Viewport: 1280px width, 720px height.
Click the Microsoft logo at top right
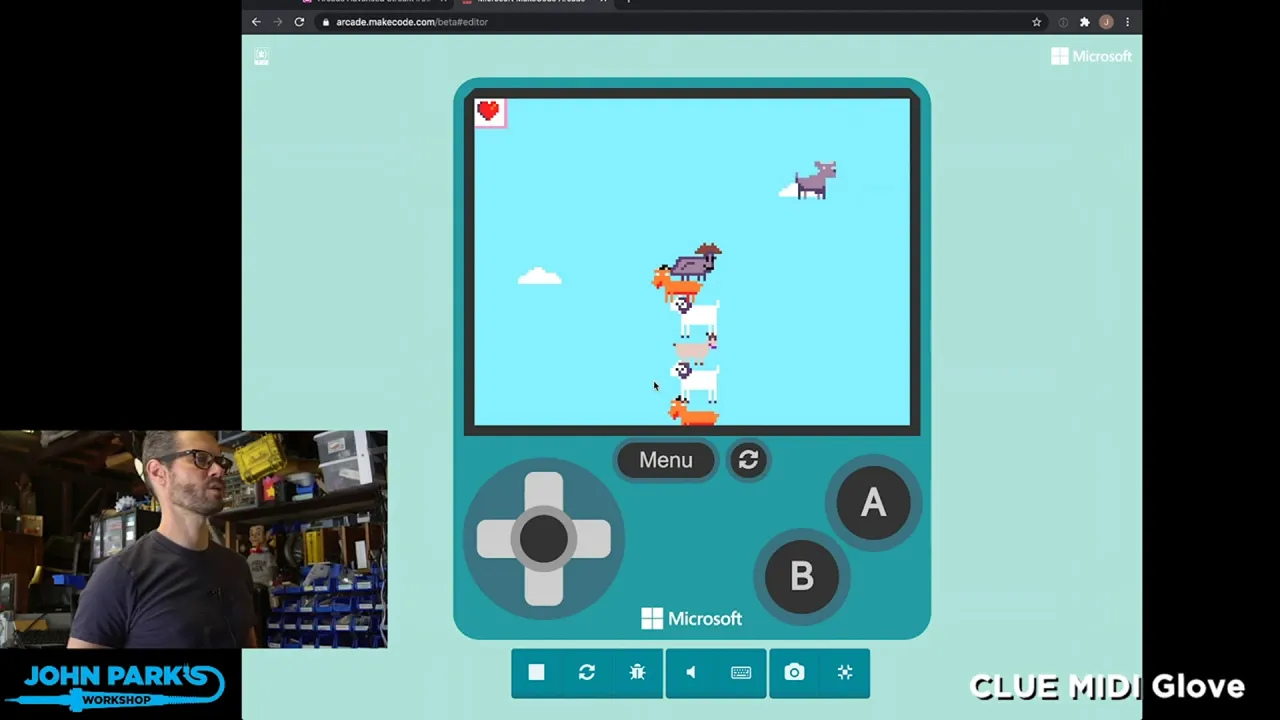coord(1092,57)
